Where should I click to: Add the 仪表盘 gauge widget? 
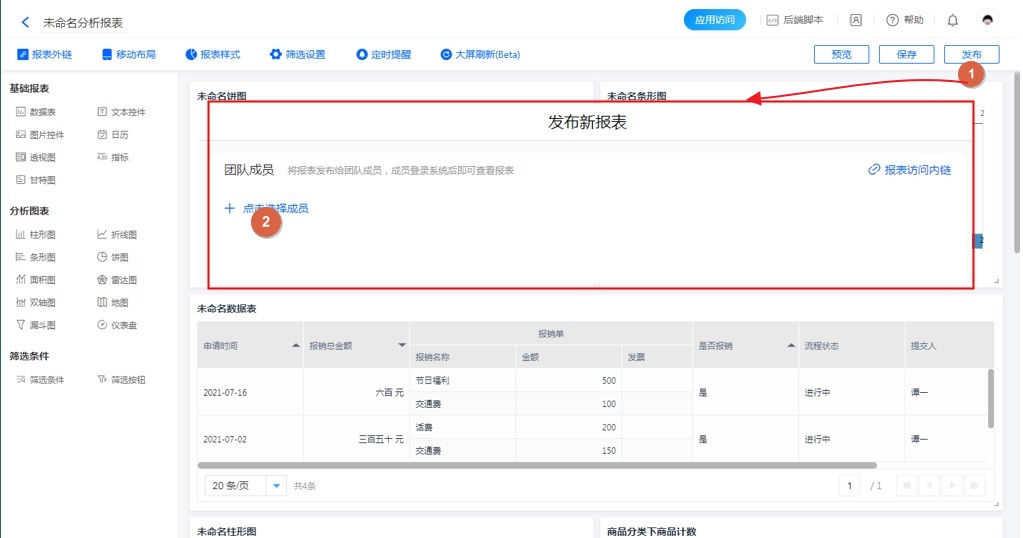(116, 325)
